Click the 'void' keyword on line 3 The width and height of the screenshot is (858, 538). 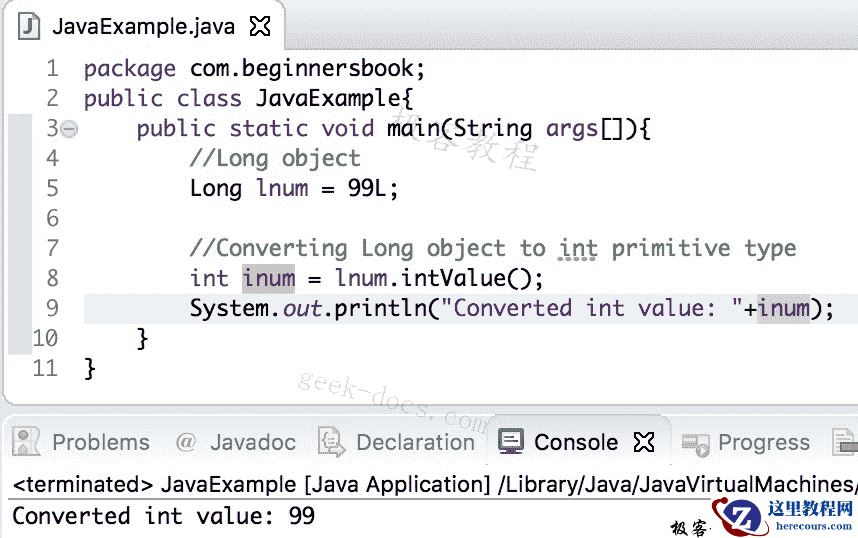point(347,129)
